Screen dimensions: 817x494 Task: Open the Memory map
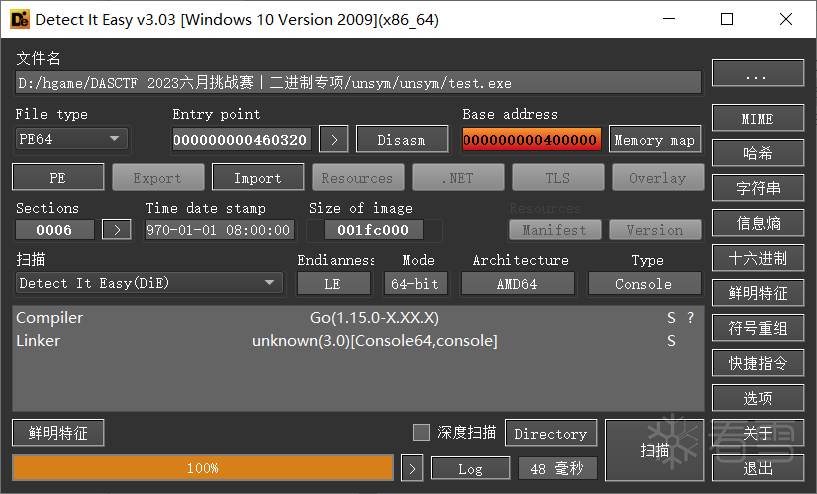tap(655, 140)
